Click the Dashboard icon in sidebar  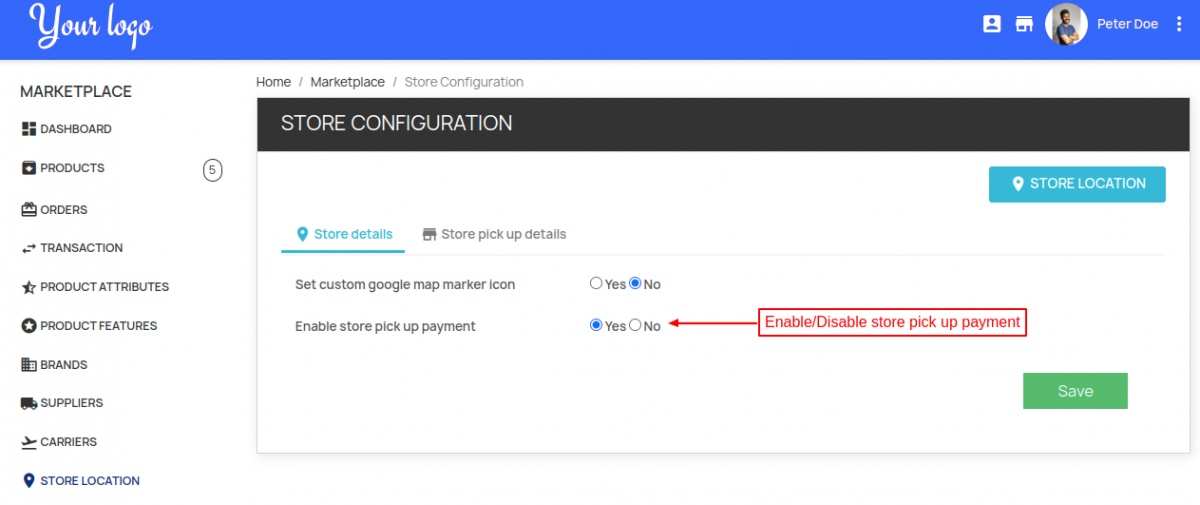pos(29,129)
